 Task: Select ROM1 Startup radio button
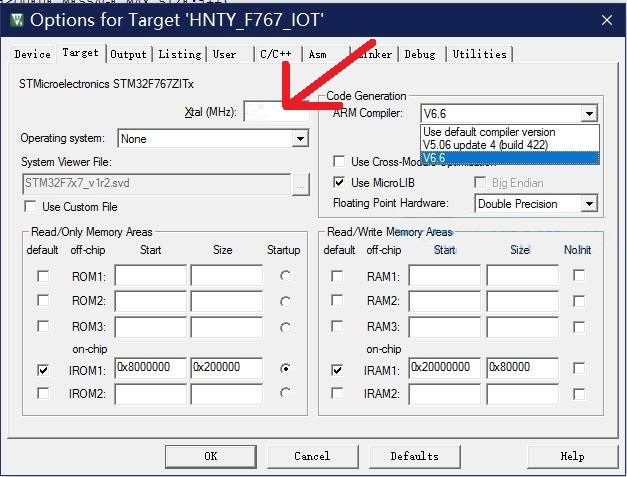point(285,275)
